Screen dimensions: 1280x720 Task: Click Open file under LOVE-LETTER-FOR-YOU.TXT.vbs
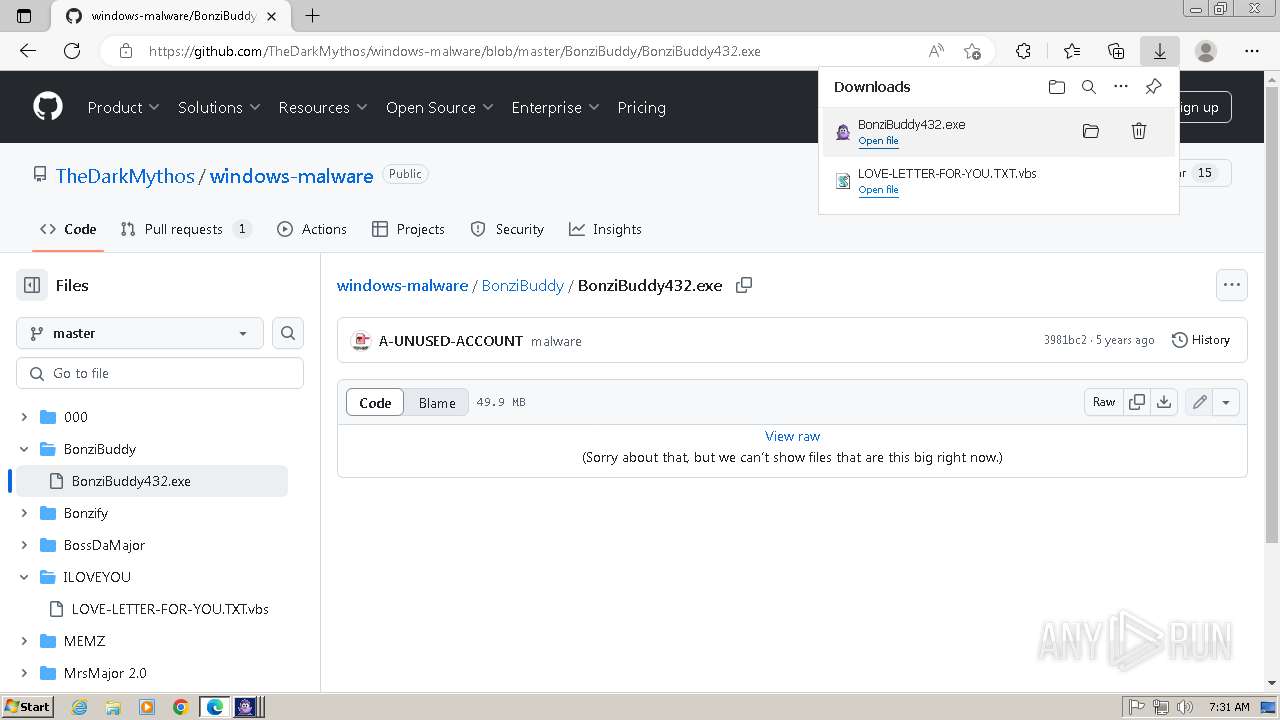pyautogui.click(x=878, y=190)
